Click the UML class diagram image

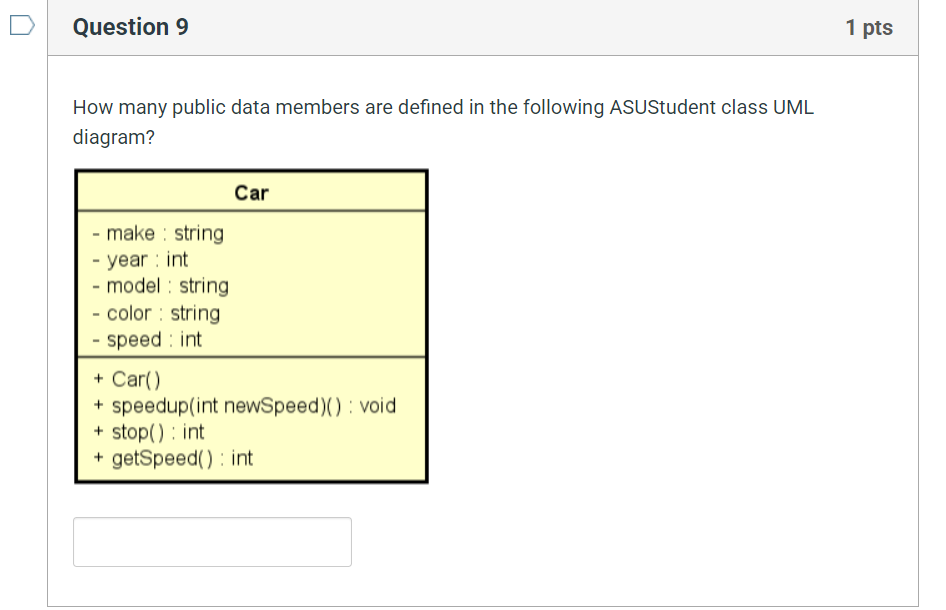[x=251, y=326]
